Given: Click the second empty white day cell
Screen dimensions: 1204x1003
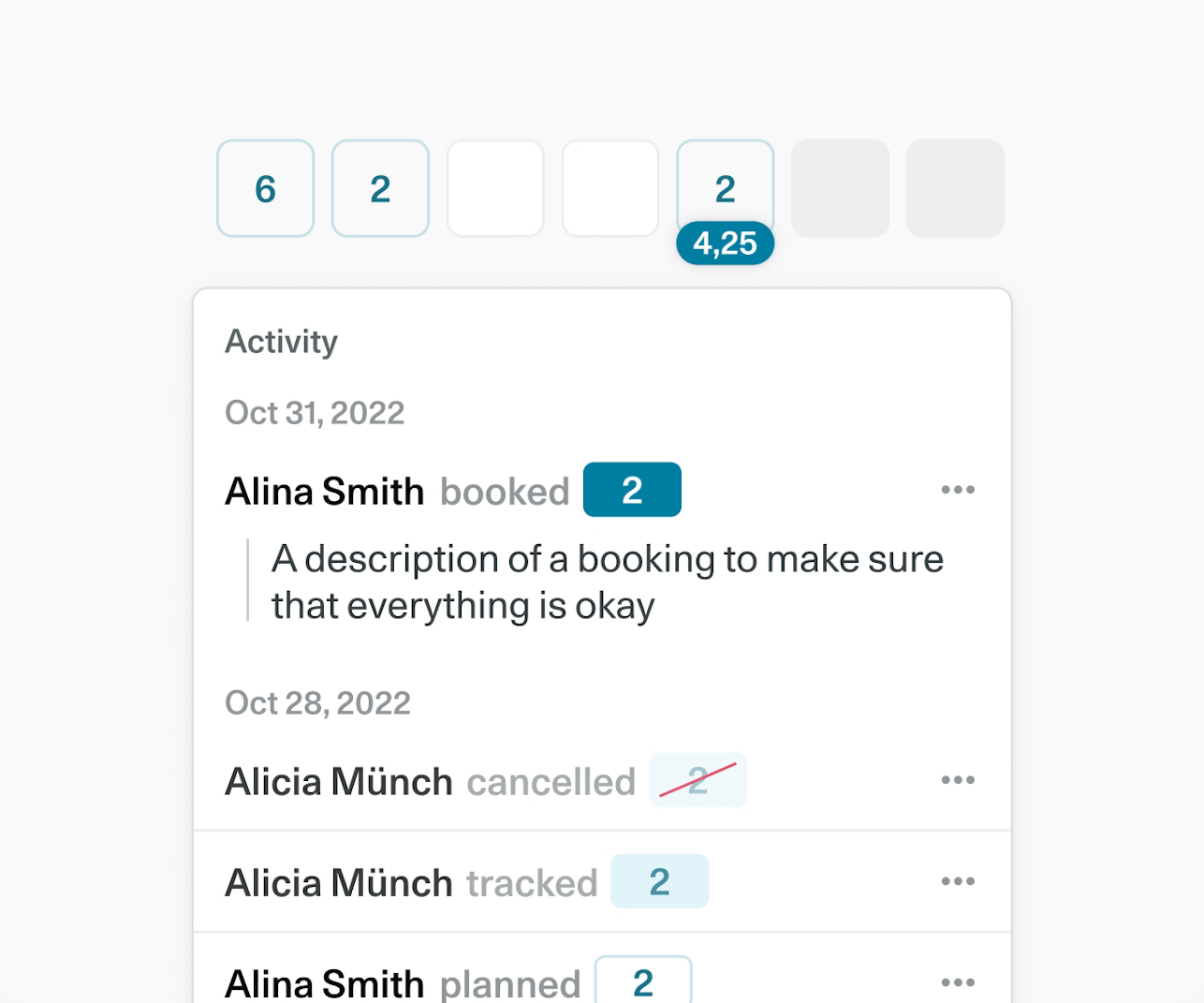Looking at the screenshot, I should point(610,188).
